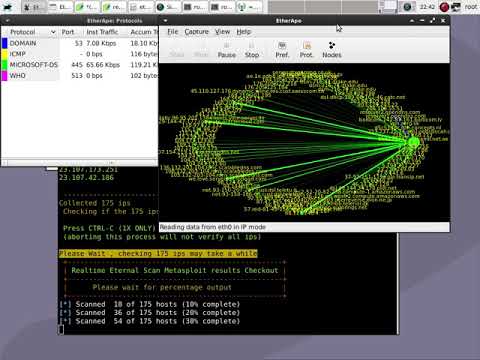Open the Capture menu
This screenshot has height=360, width=480.
point(196,32)
